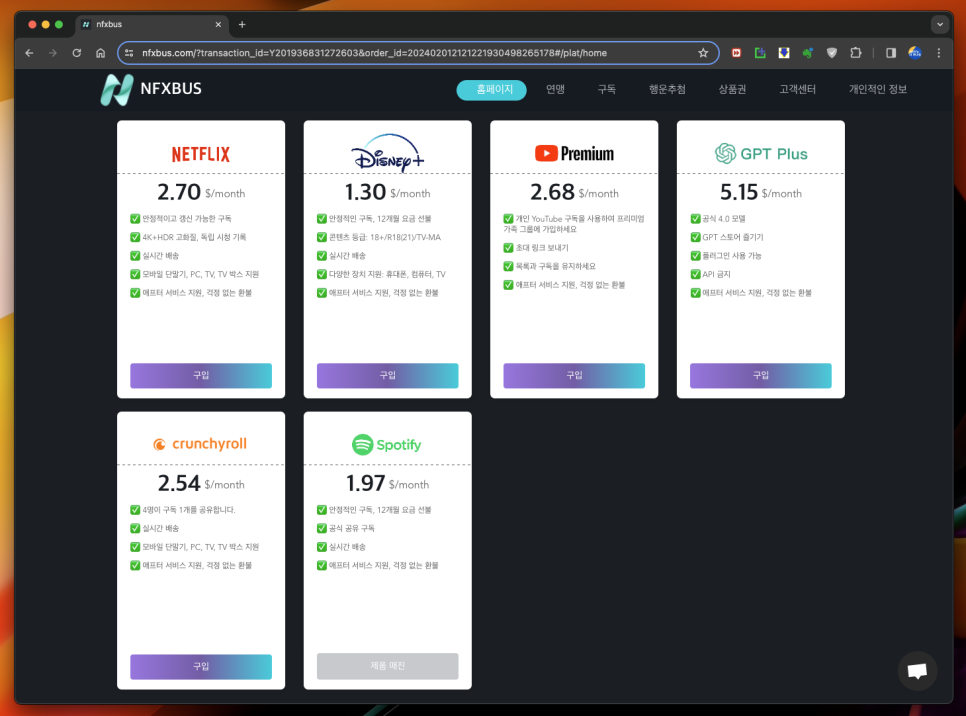Viewport: 966px width, 716px height.
Task: Click the Disney+ price 1.30
Action: point(365,192)
